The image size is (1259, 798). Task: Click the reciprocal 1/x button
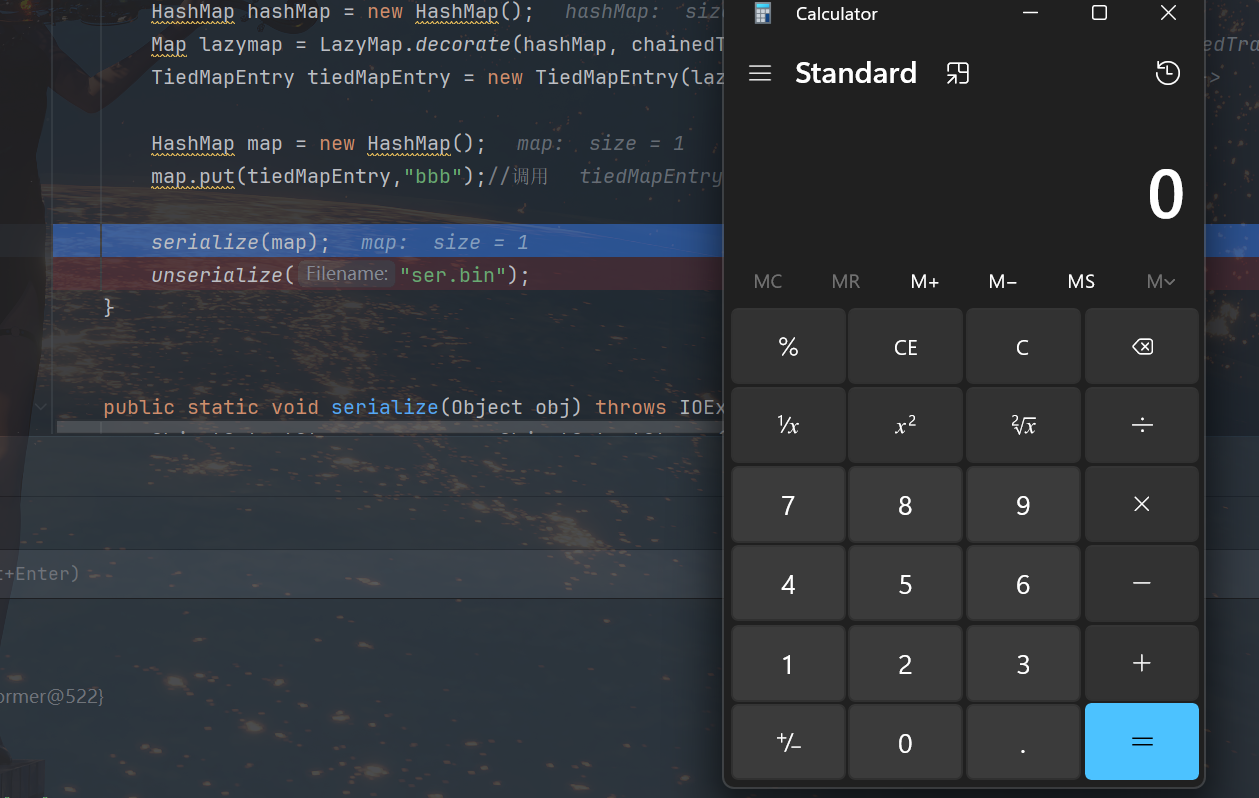(788, 425)
